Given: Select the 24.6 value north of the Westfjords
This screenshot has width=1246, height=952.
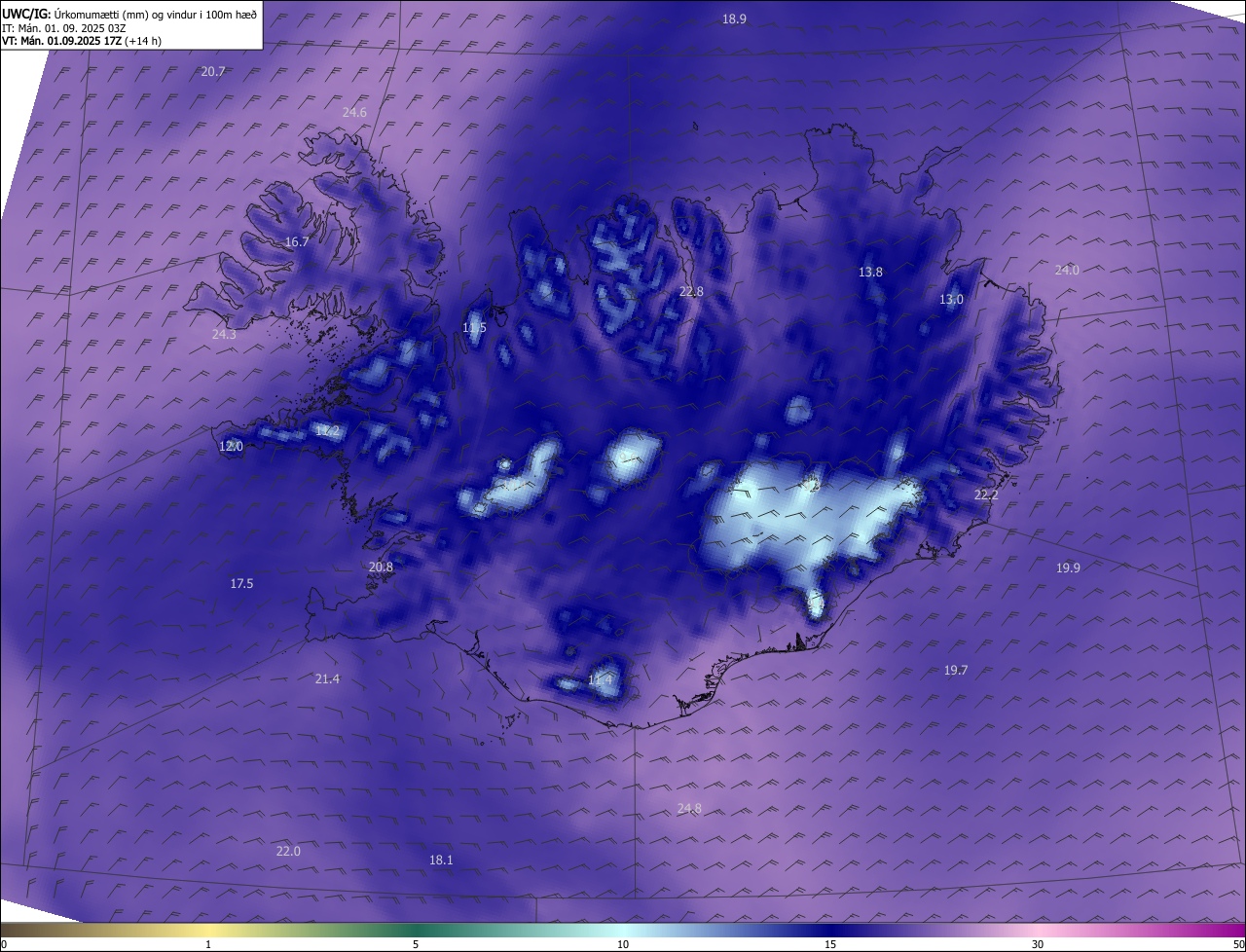Looking at the screenshot, I should 354,113.
